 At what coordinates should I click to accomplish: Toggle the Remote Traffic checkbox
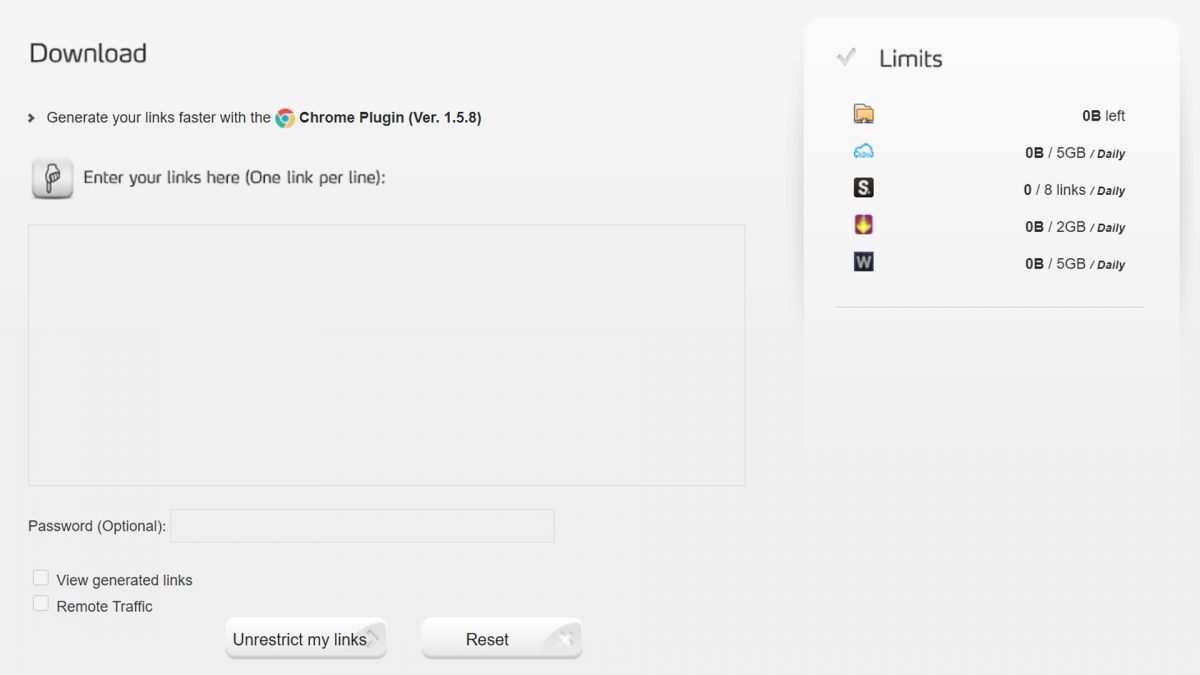41,604
